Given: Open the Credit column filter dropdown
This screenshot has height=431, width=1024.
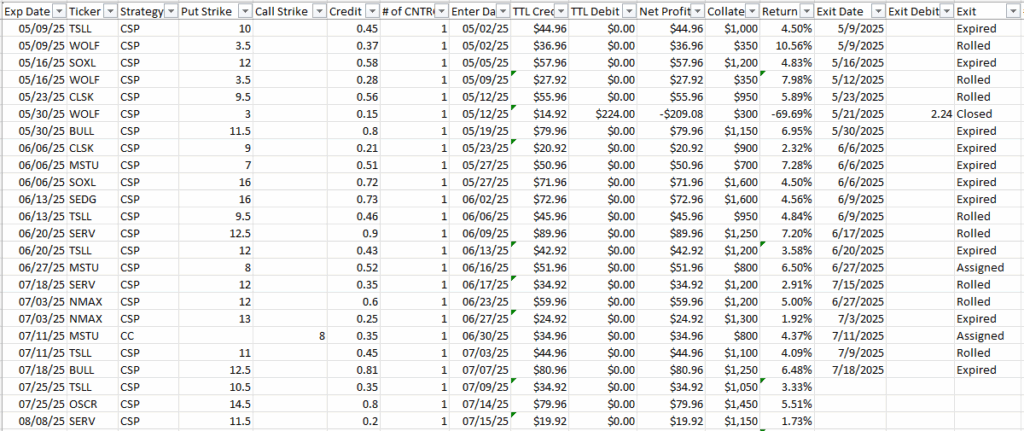Looking at the screenshot, I should coord(371,12).
